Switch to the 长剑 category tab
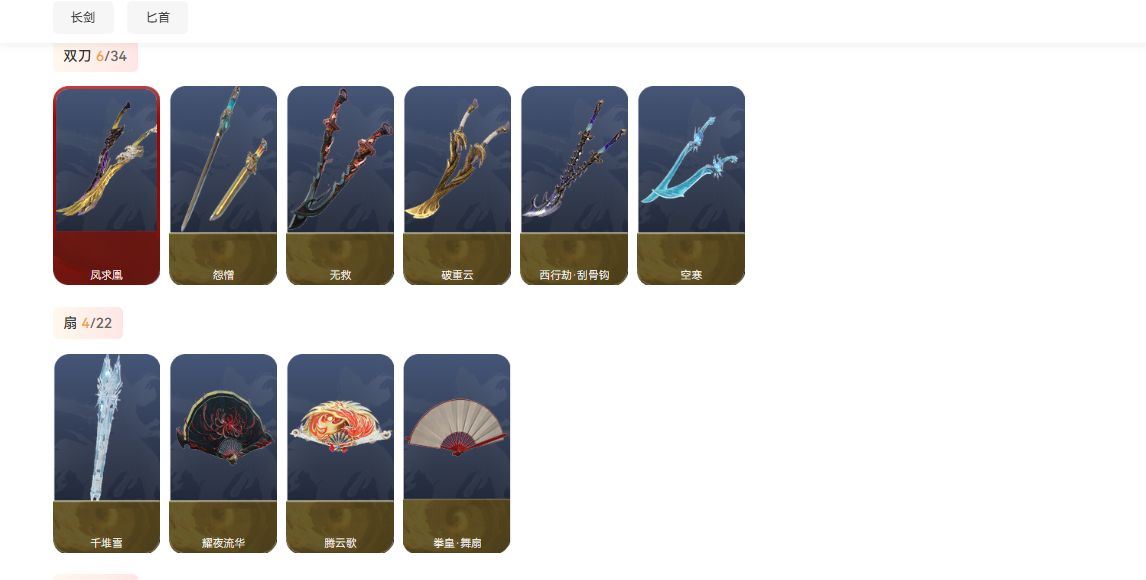 (x=83, y=18)
